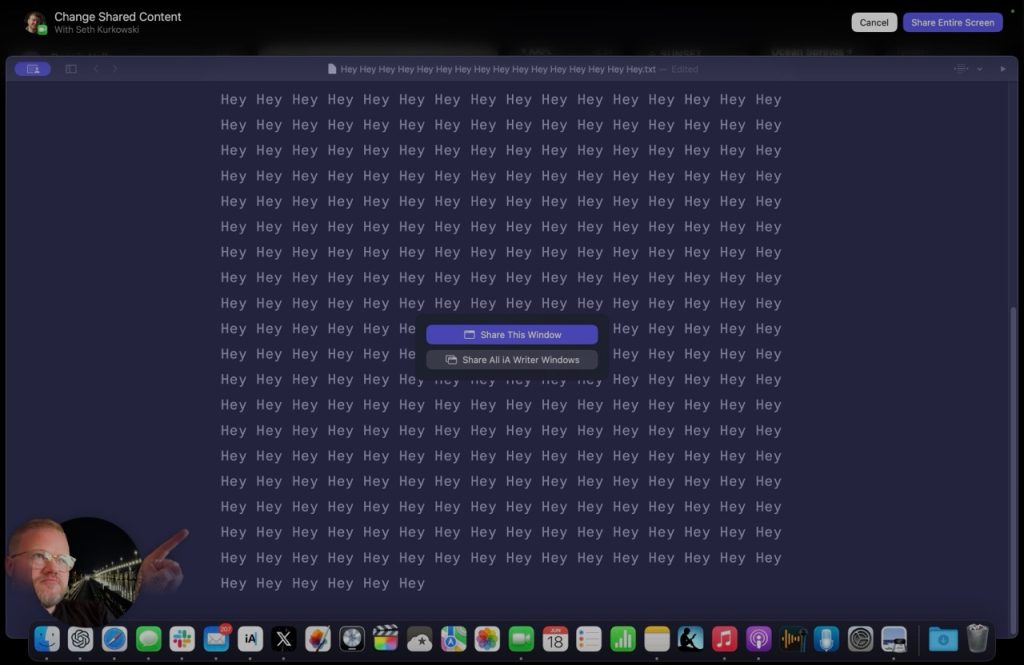This screenshot has width=1024, height=665.
Task: Open Final Cut Pro from the dock
Action: (385, 638)
